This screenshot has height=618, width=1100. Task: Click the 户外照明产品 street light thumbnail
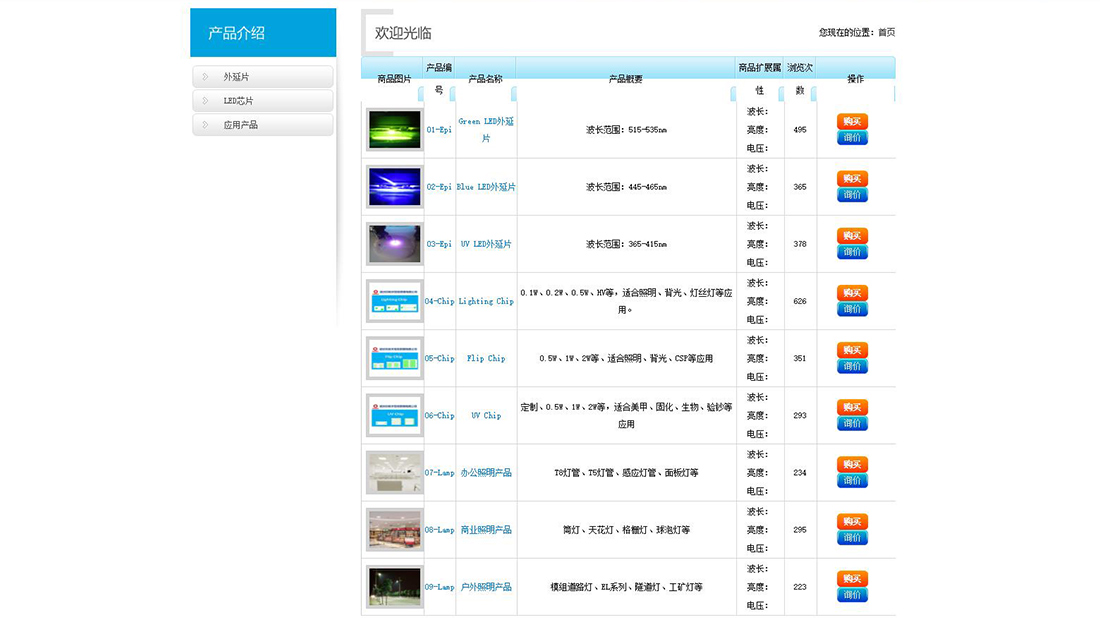pos(393,586)
